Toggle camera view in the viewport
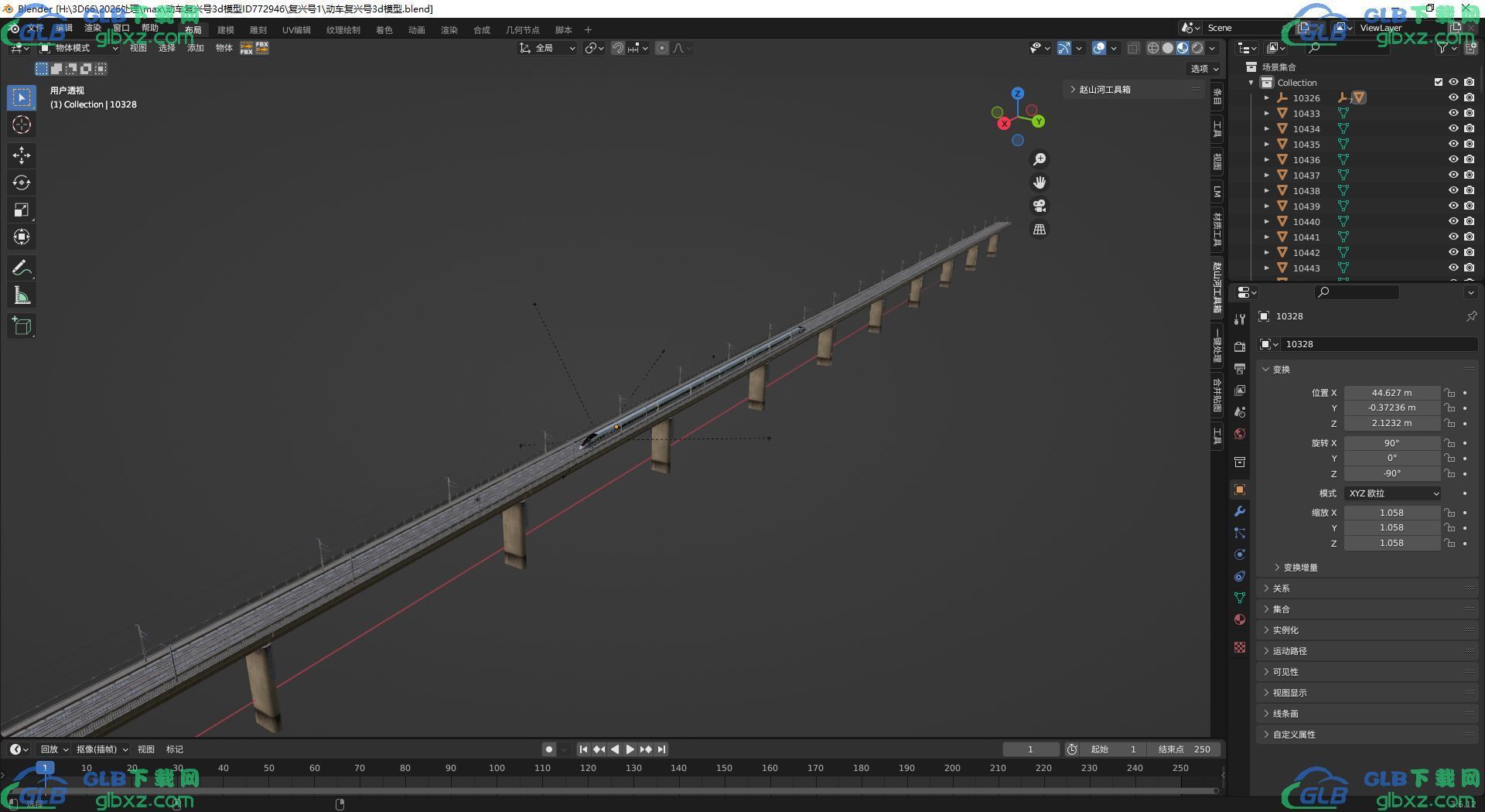Screen dimensions: 1485x812 [1039, 206]
